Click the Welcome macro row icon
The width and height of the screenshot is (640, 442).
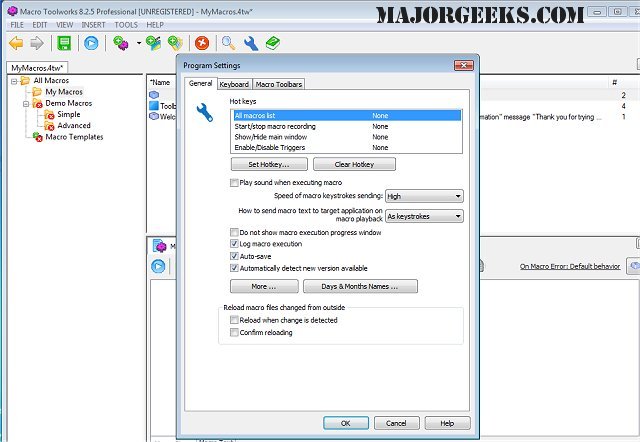point(154,116)
